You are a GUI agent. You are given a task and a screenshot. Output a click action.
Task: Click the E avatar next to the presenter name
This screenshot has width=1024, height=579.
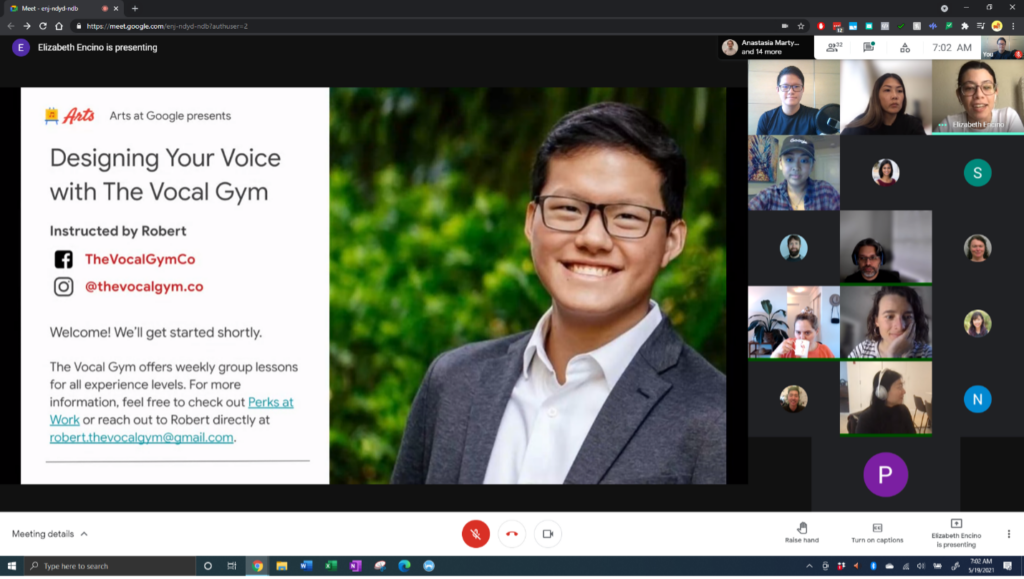click(21, 47)
